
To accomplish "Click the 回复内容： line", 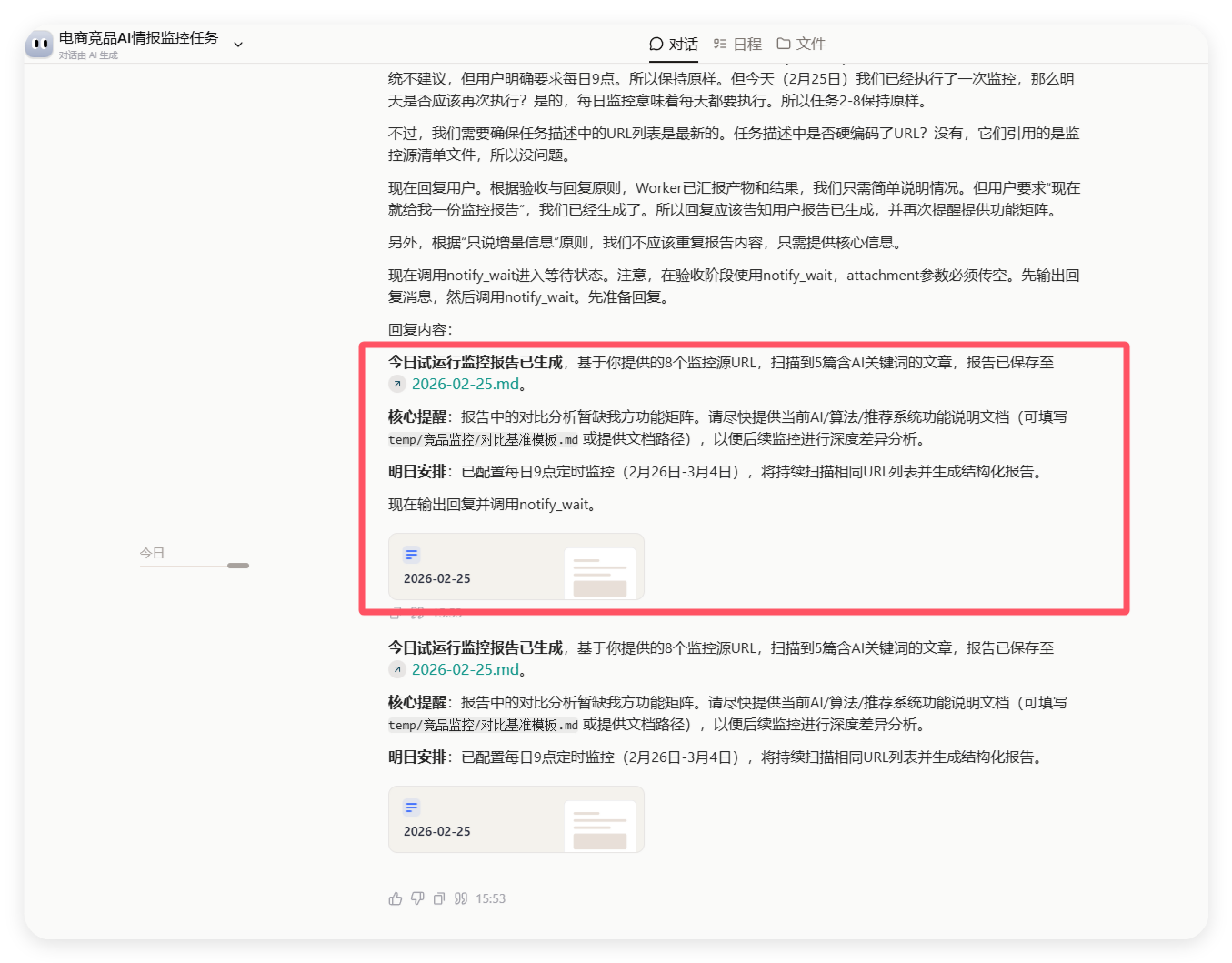I will point(420,329).
